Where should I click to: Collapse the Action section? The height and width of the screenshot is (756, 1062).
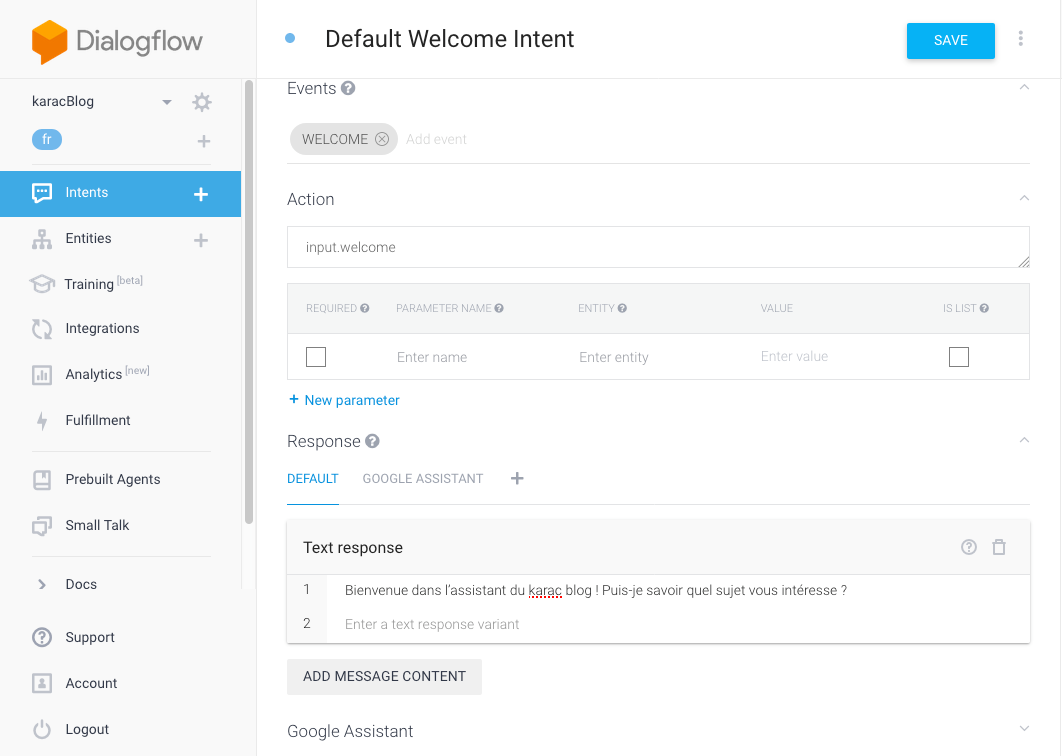[1024, 198]
